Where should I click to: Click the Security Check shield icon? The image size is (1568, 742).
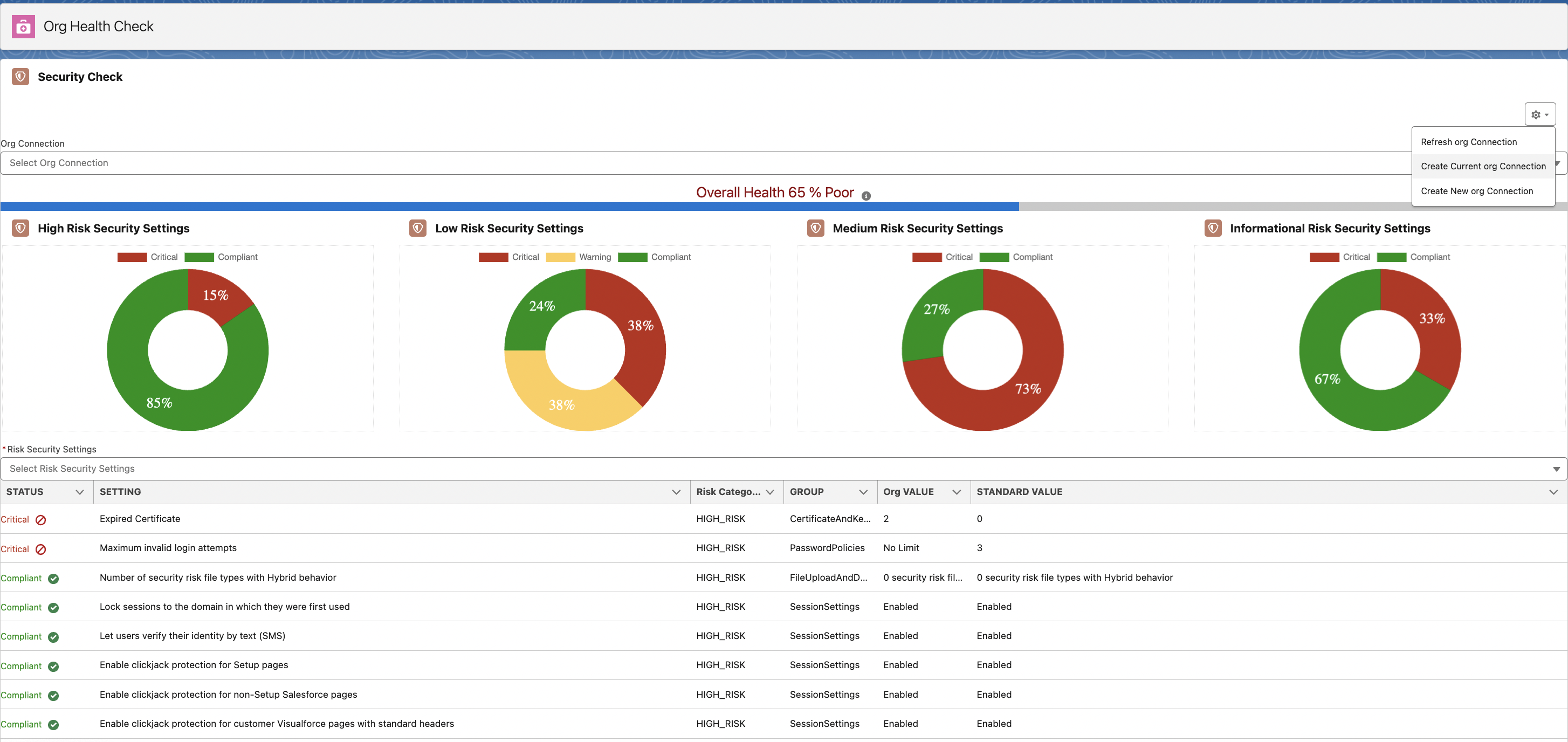[x=20, y=77]
